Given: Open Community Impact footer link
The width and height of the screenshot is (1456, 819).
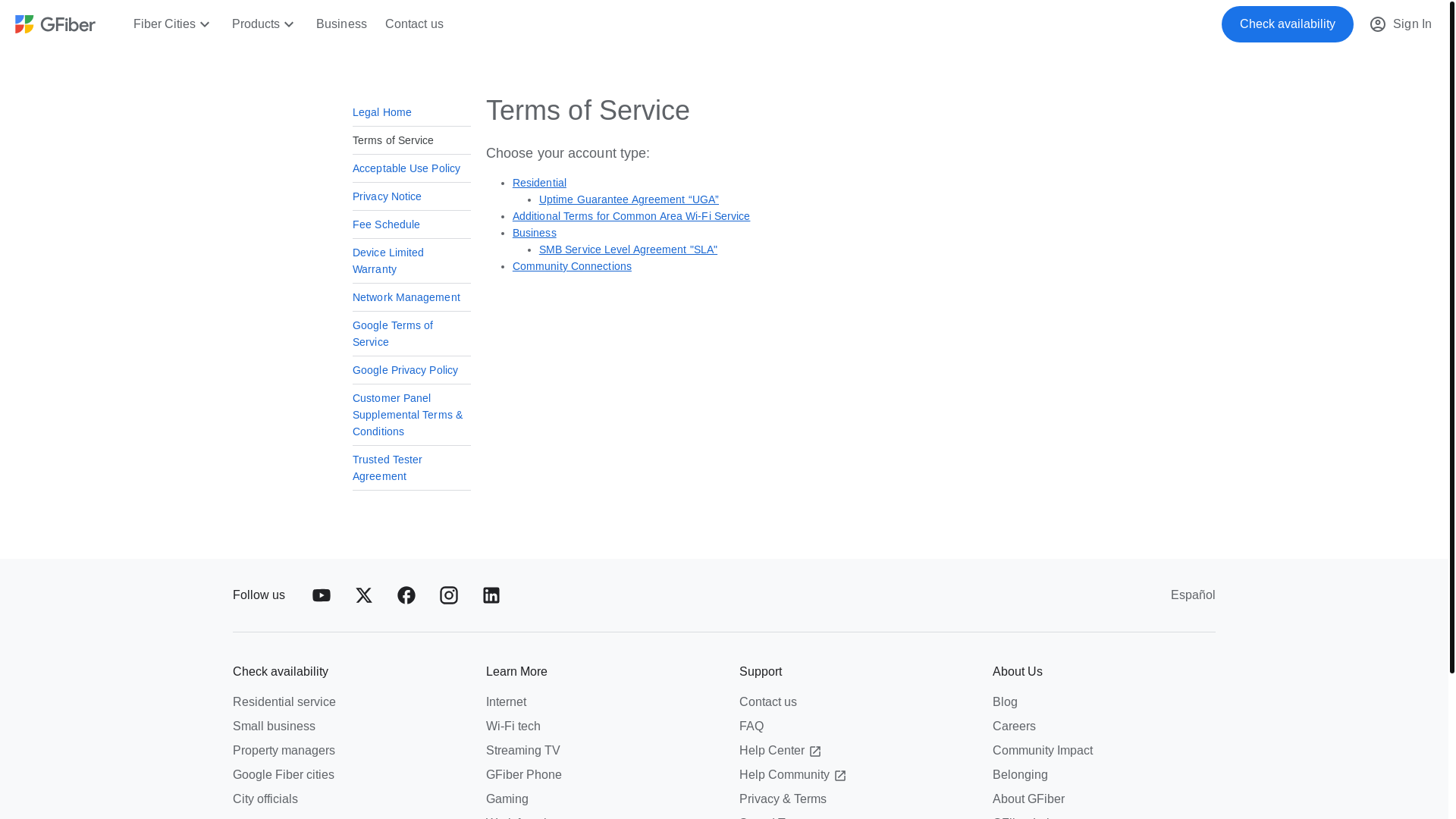Looking at the screenshot, I should coord(1043,751).
